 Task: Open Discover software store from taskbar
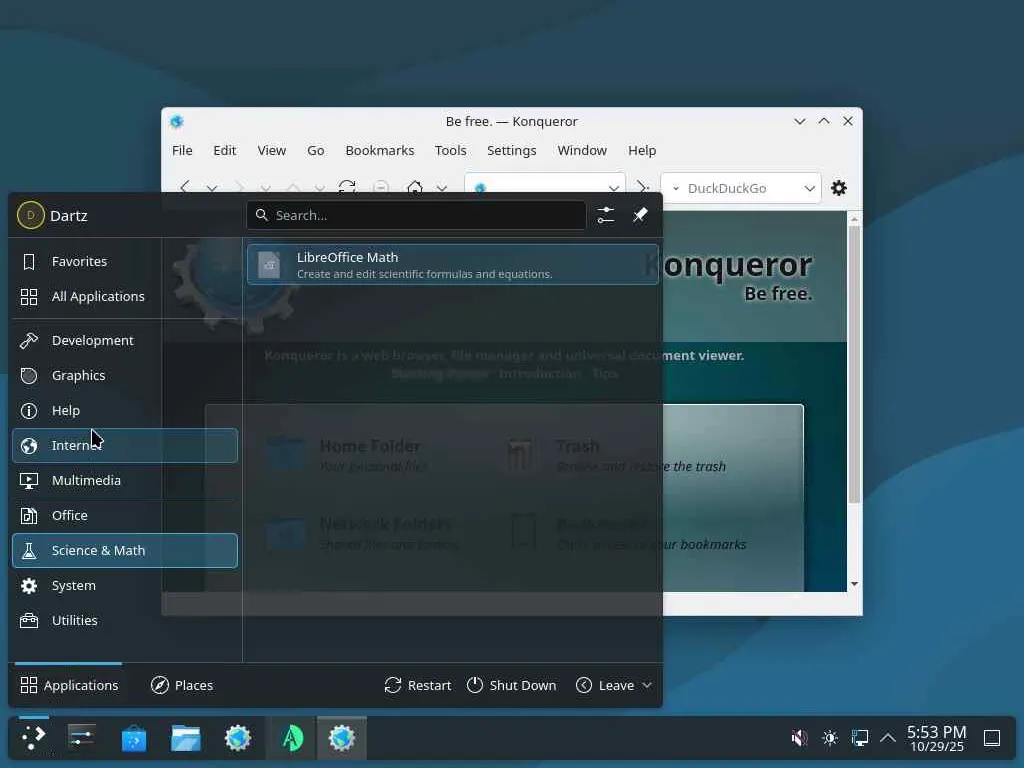point(134,738)
